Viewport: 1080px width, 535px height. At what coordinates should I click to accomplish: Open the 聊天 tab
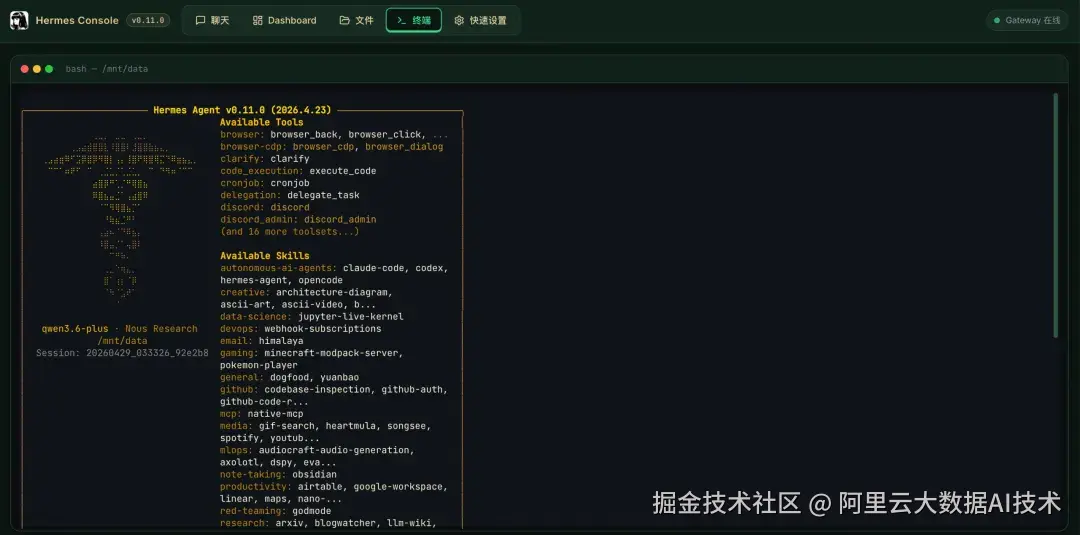[212, 21]
